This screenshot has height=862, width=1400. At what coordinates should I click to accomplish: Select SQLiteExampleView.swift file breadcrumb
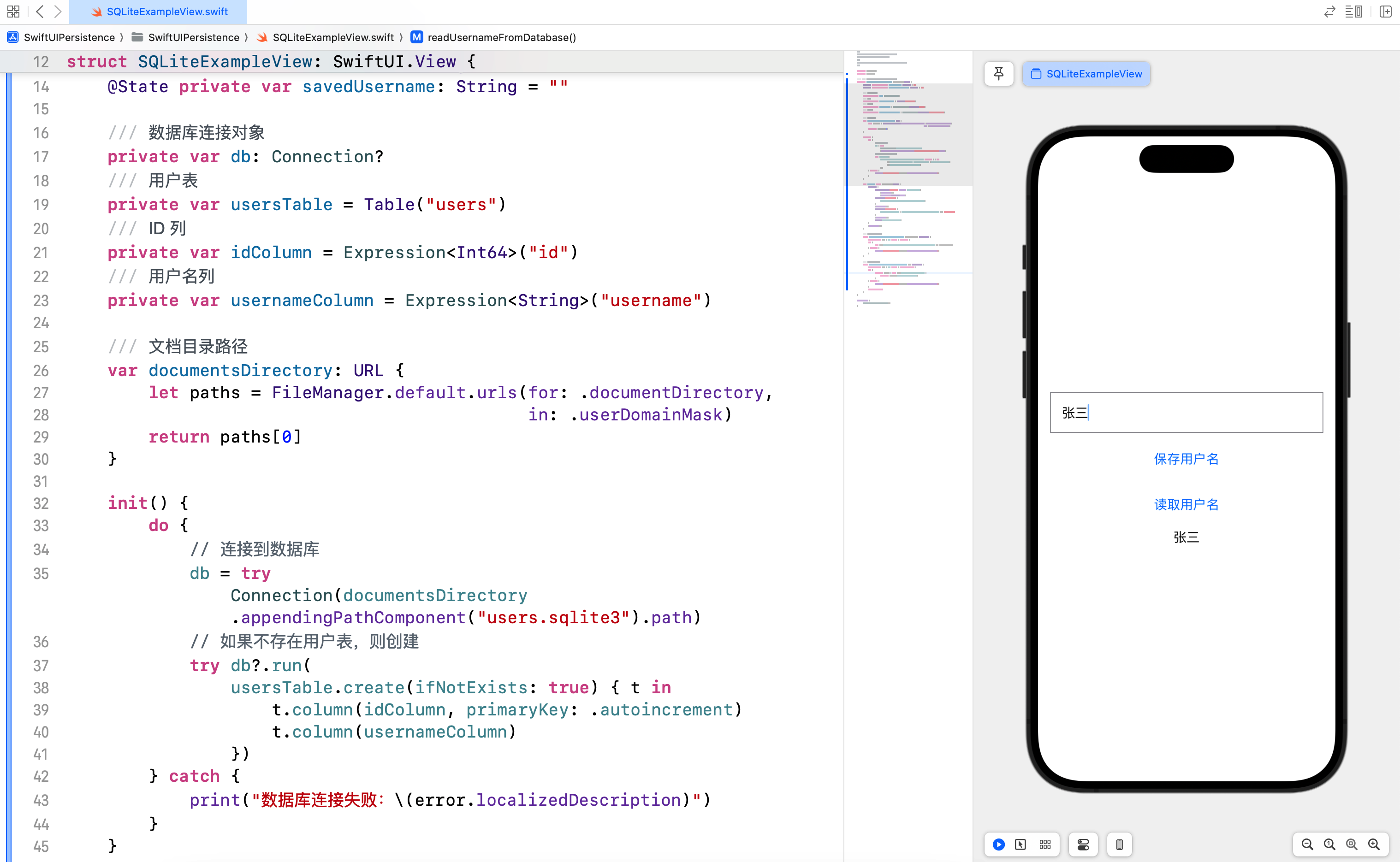click(325, 37)
